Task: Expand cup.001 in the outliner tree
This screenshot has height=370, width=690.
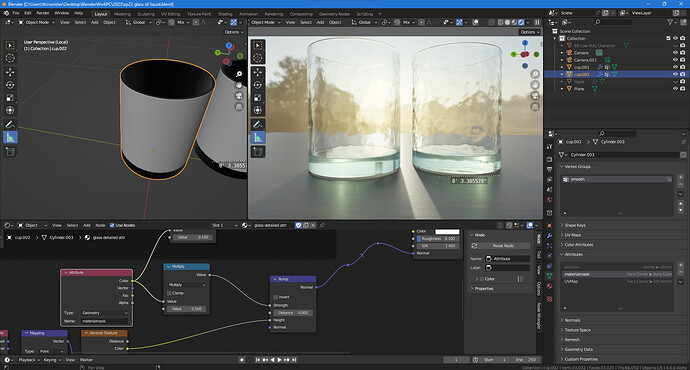Action: 562,67
